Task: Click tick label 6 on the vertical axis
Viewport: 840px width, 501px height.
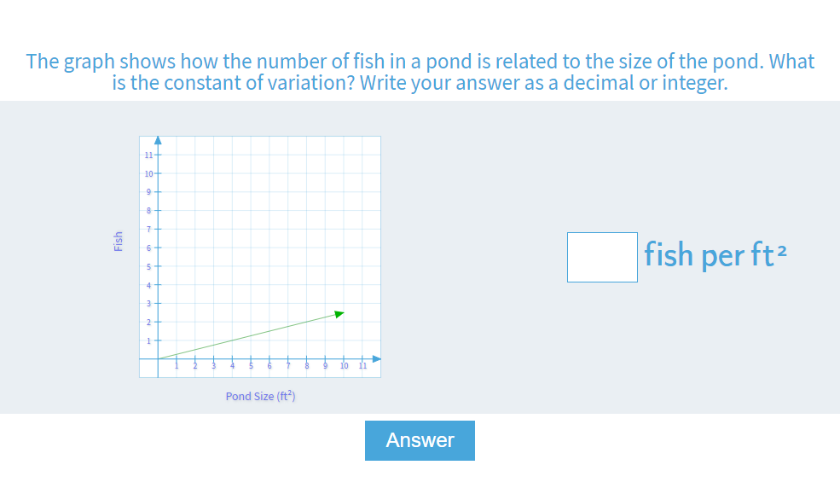Action: point(149,248)
